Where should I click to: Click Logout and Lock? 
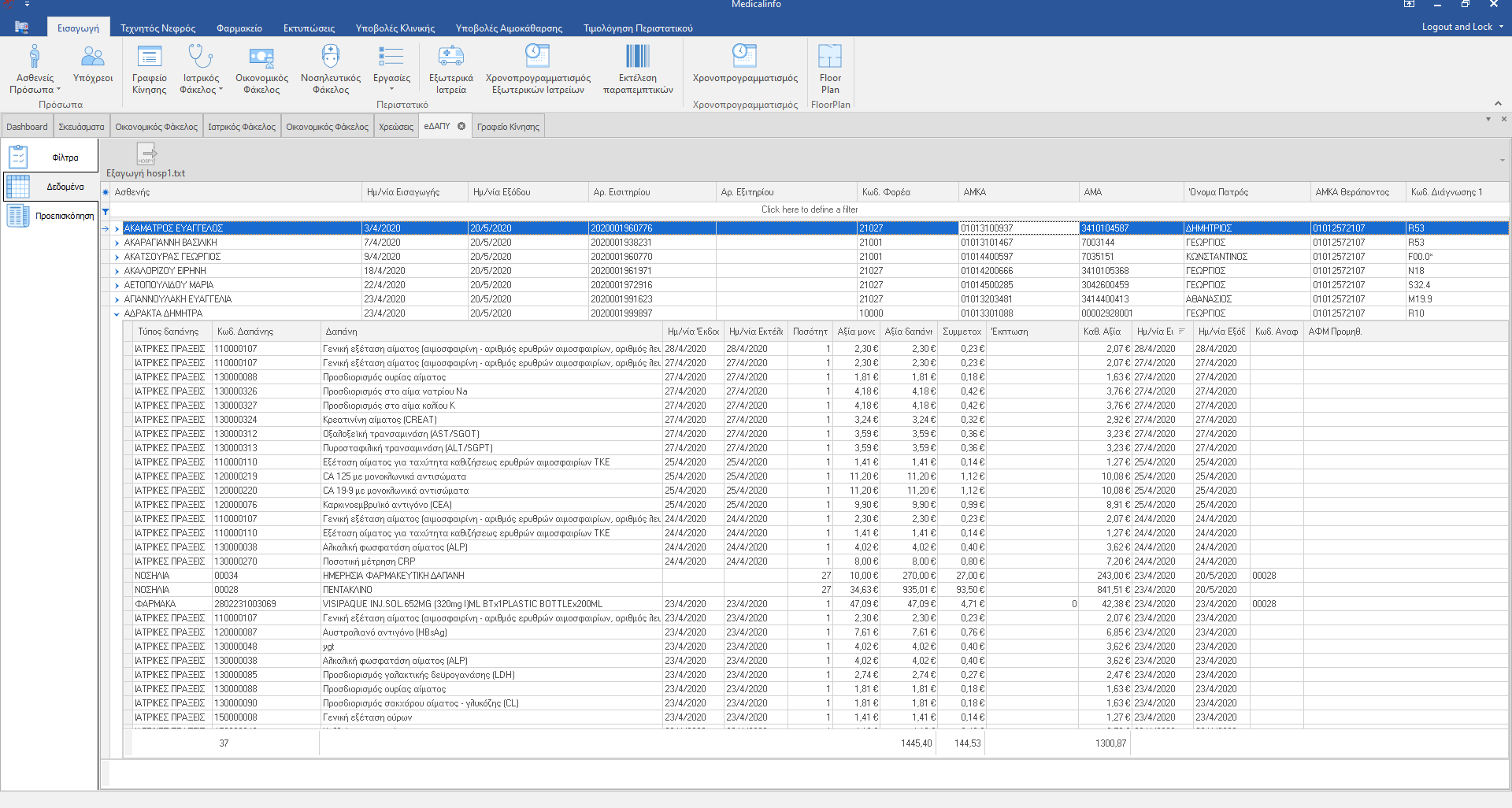coord(1457,27)
